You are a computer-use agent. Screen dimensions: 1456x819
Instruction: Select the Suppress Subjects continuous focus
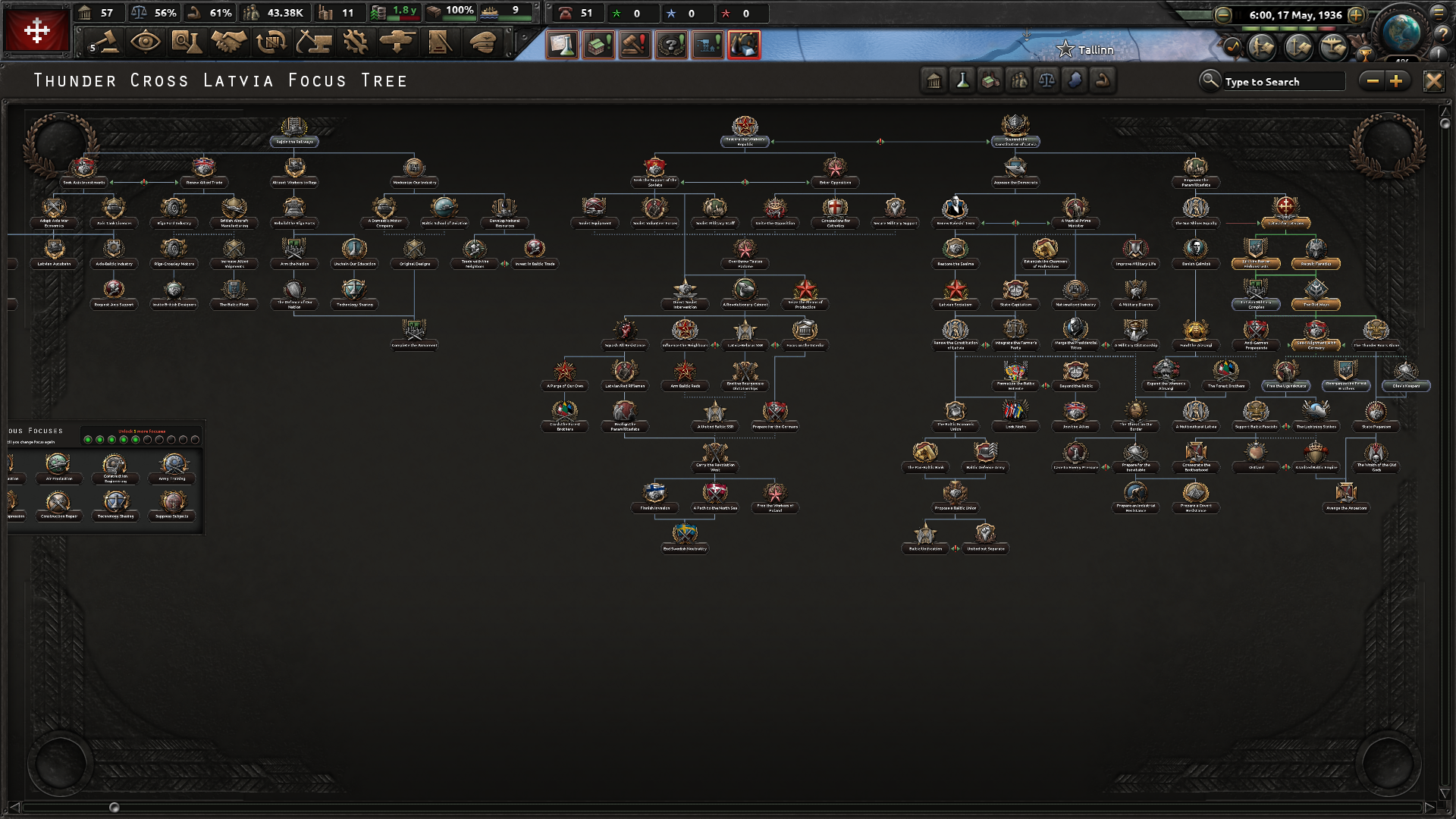point(172,506)
